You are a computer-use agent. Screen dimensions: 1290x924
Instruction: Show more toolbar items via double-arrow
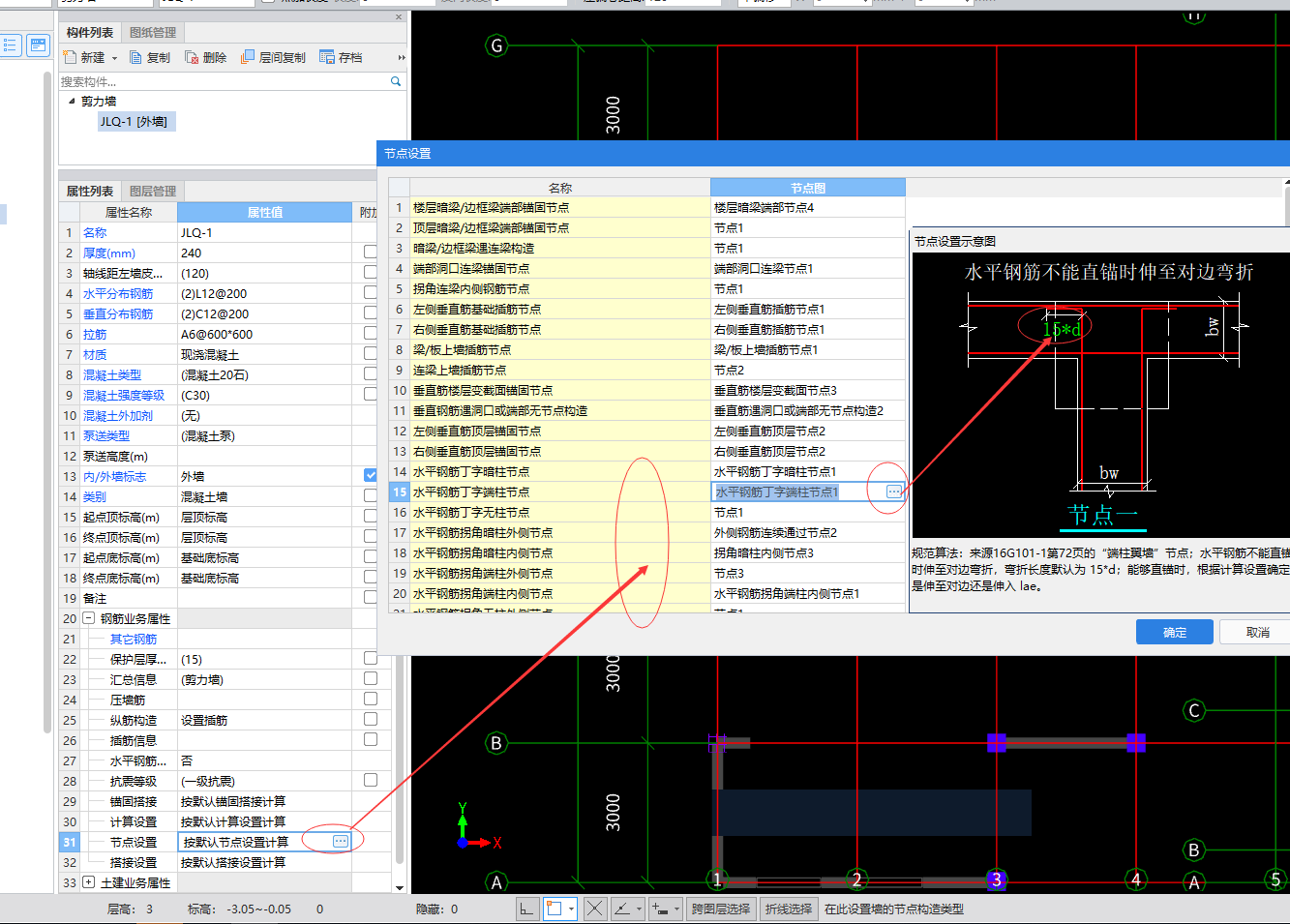tap(402, 58)
